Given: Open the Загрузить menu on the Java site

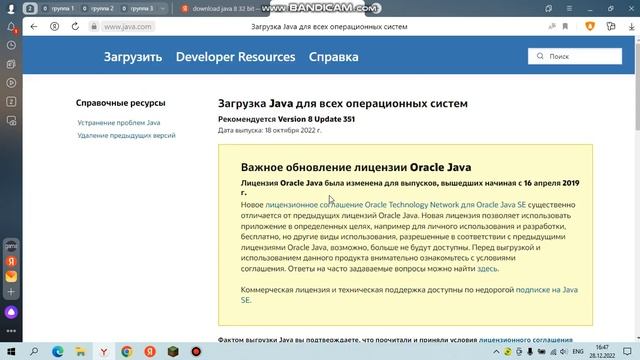Looking at the screenshot, I should click(x=133, y=57).
